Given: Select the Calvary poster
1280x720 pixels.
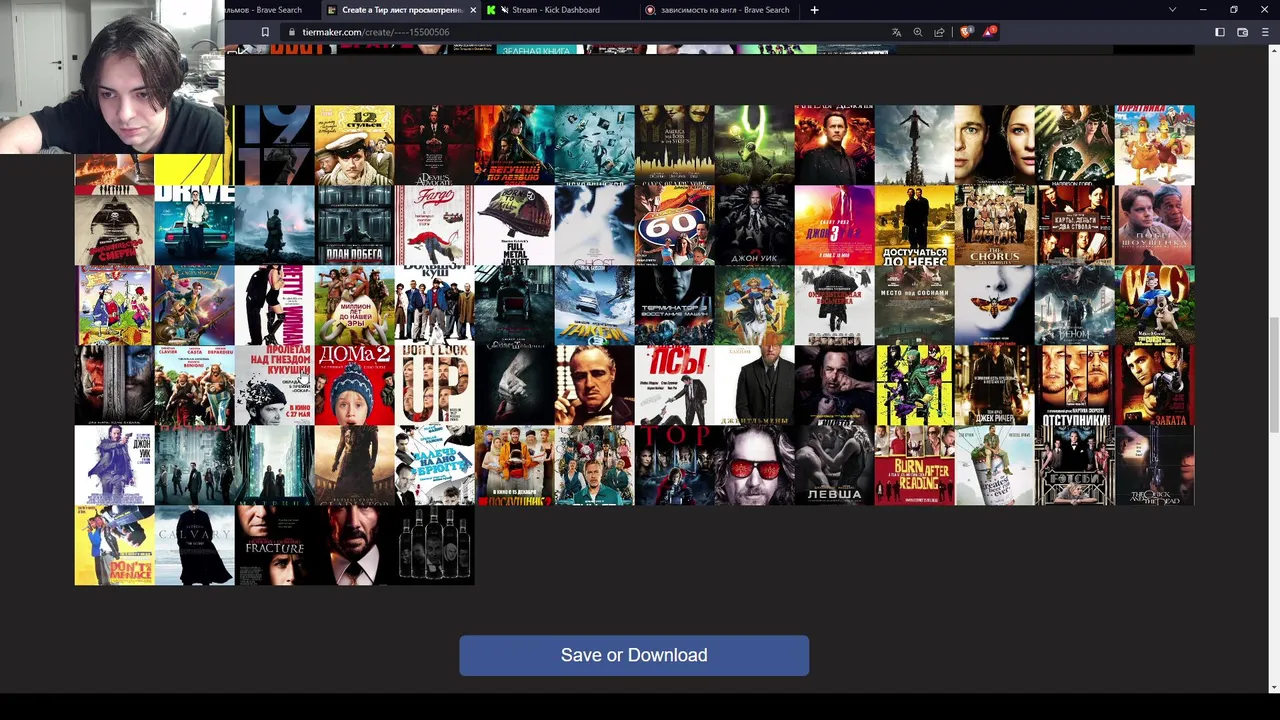Looking at the screenshot, I should [194, 545].
